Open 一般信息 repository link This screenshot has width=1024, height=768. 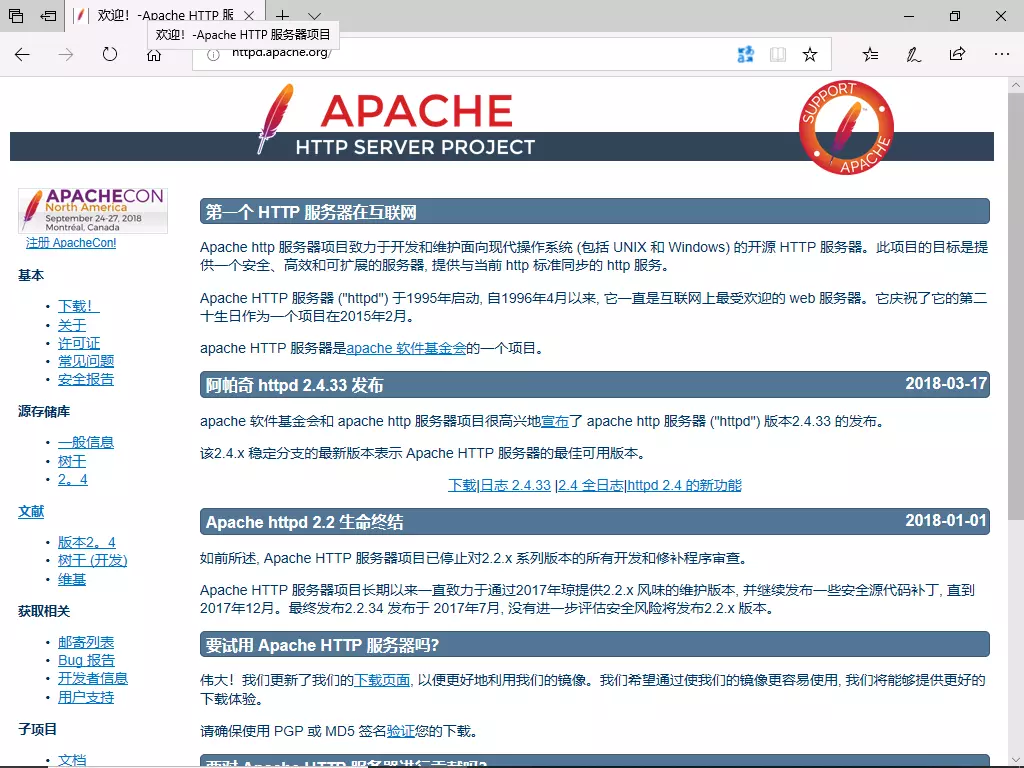(86, 443)
